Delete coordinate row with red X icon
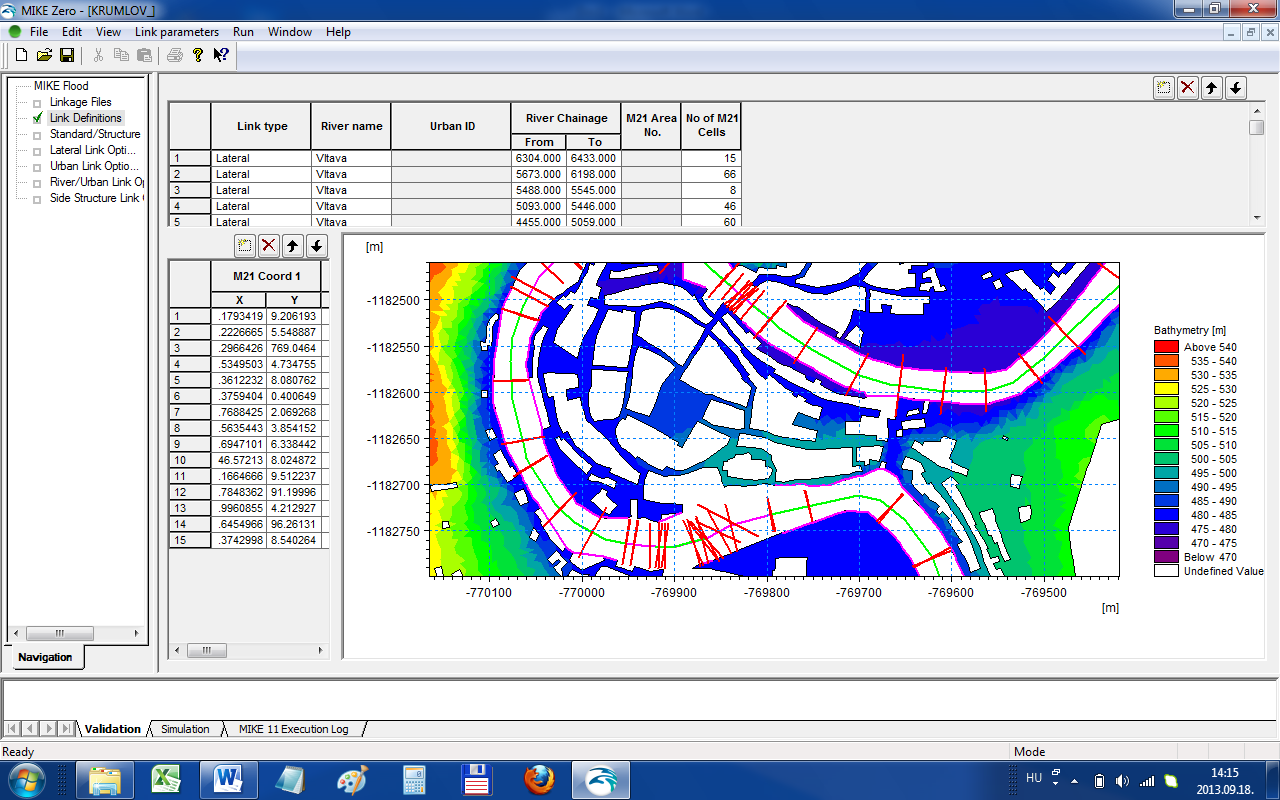 point(269,245)
